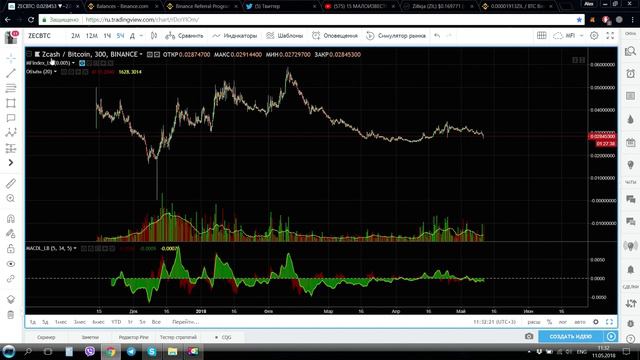Select the 2M timeframe
The image size is (640, 360).
76,36
